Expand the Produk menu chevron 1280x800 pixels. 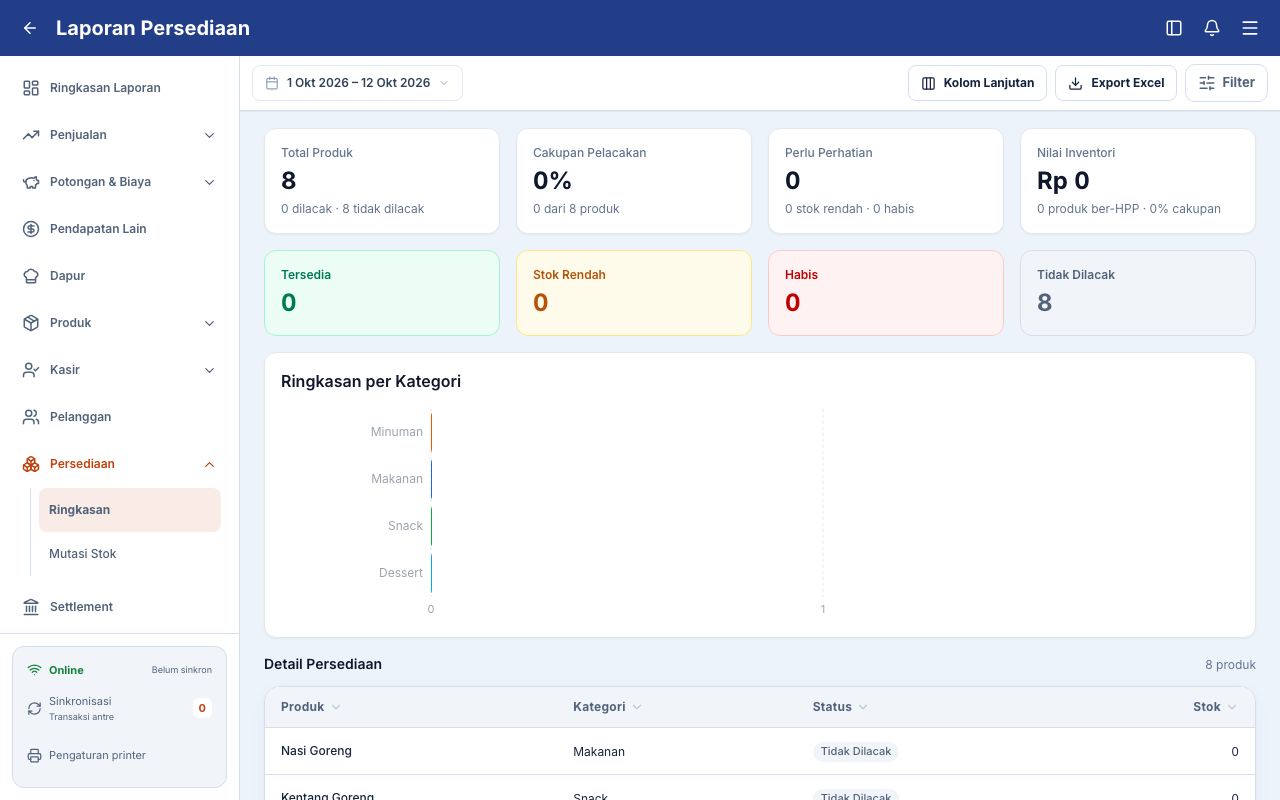(x=210, y=323)
